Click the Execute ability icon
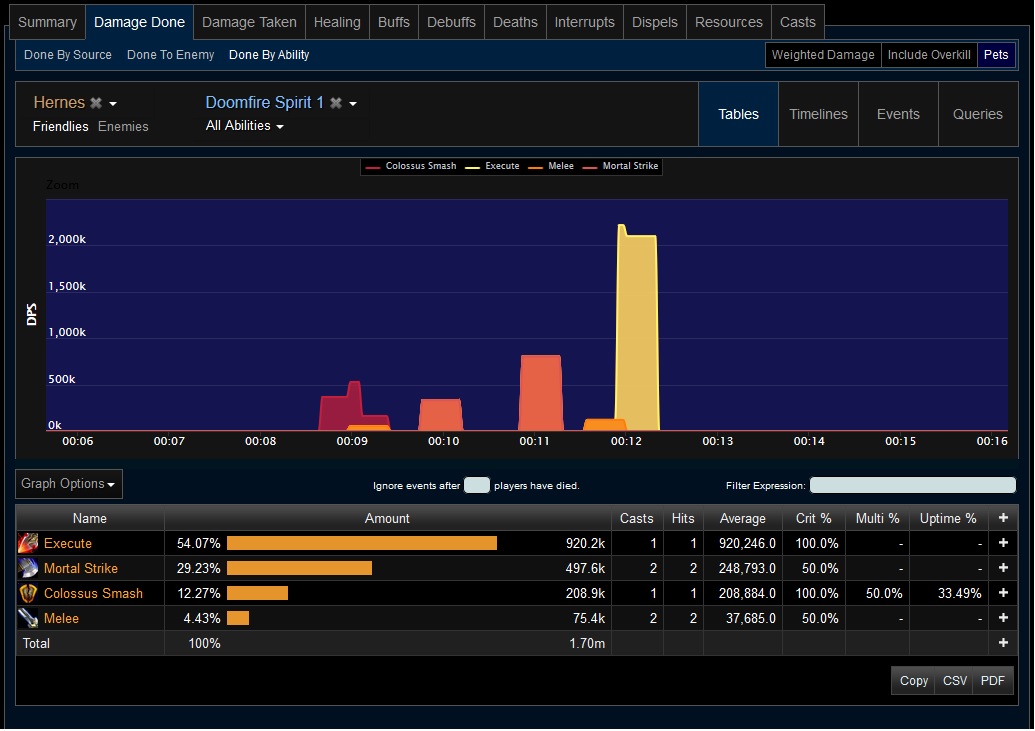This screenshot has height=731, width=1035. click(28, 543)
